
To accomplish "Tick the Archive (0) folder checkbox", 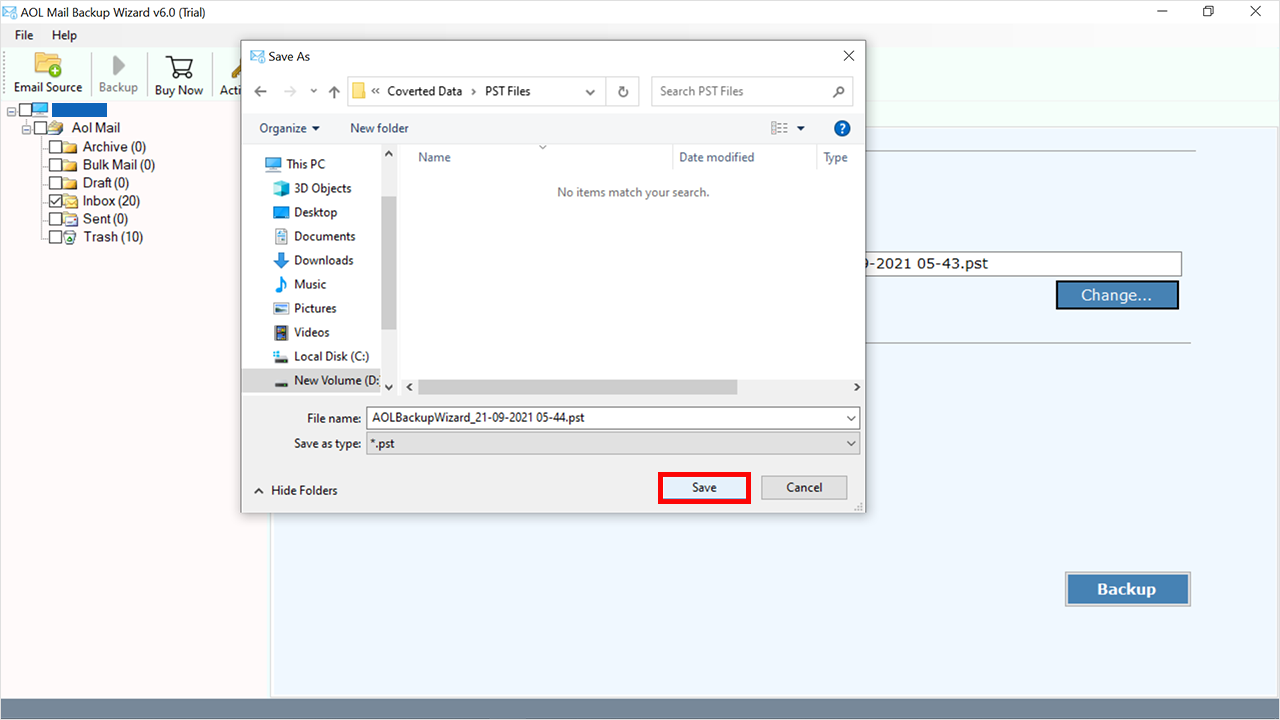I will (x=56, y=147).
